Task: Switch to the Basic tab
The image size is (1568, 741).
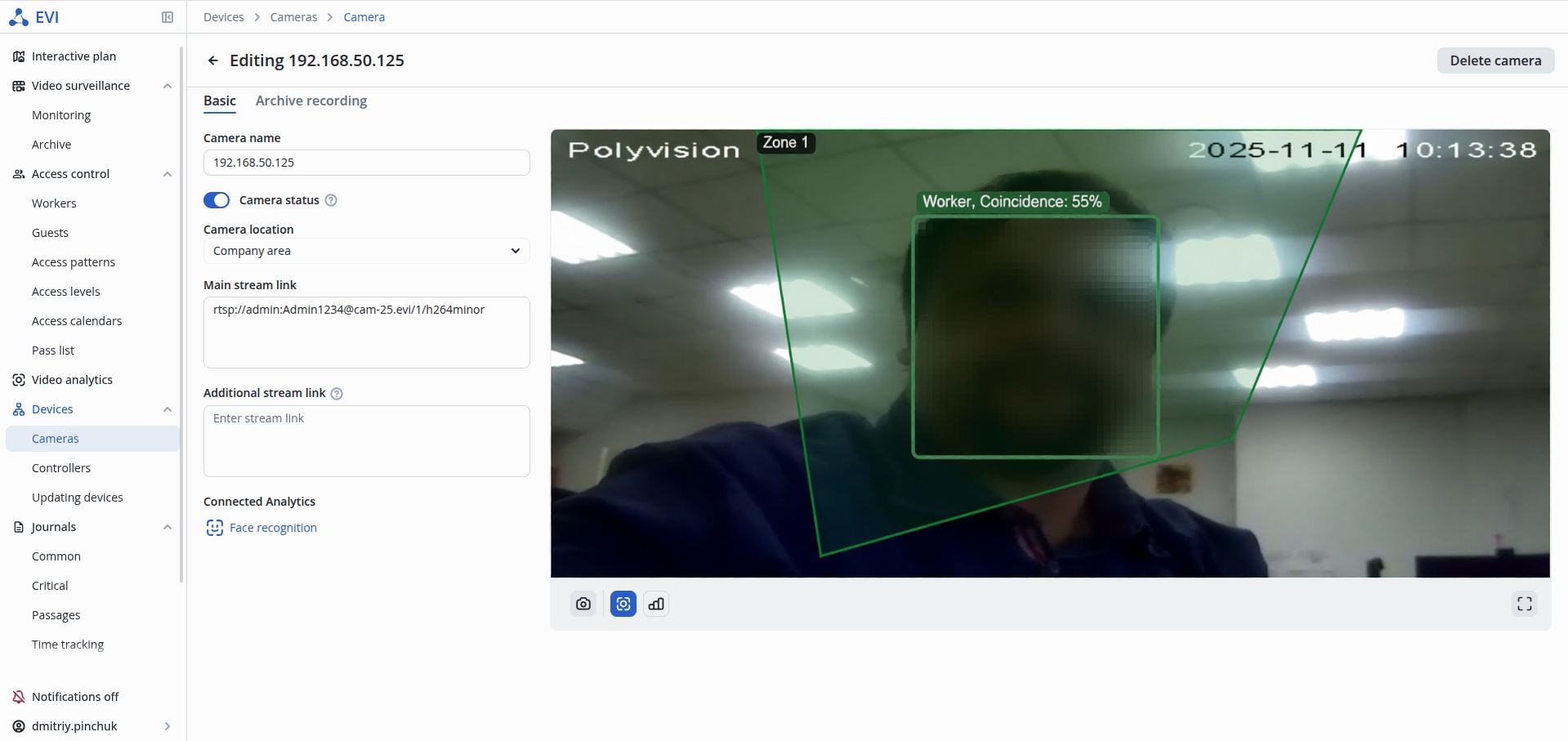Action: [x=220, y=100]
